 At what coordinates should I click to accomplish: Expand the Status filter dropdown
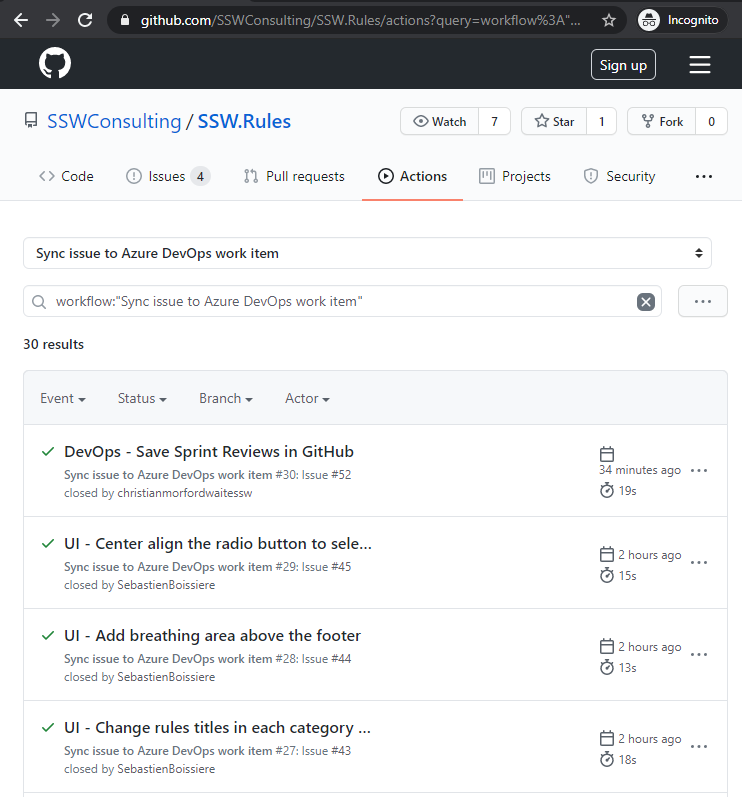coord(141,398)
